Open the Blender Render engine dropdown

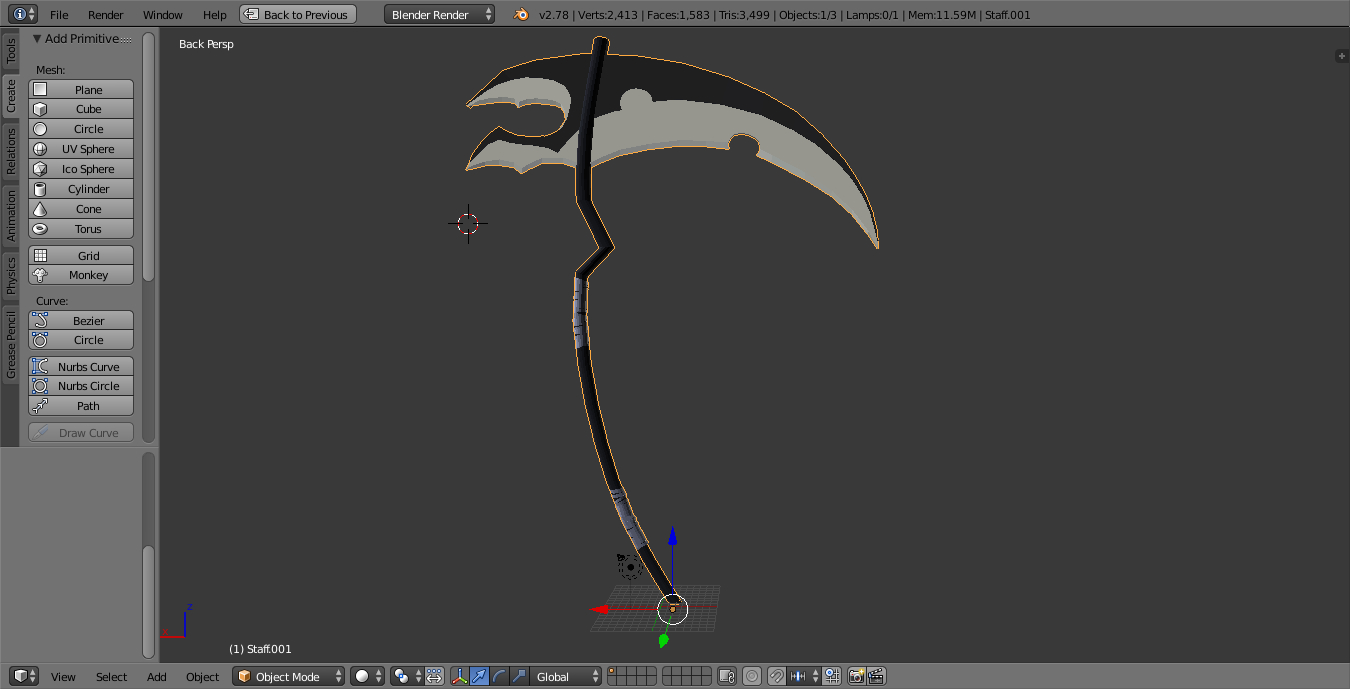pos(439,14)
